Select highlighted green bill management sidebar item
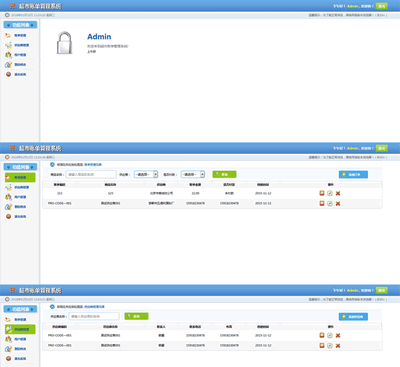Viewport: 400px width, 367px height. (20, 177)
